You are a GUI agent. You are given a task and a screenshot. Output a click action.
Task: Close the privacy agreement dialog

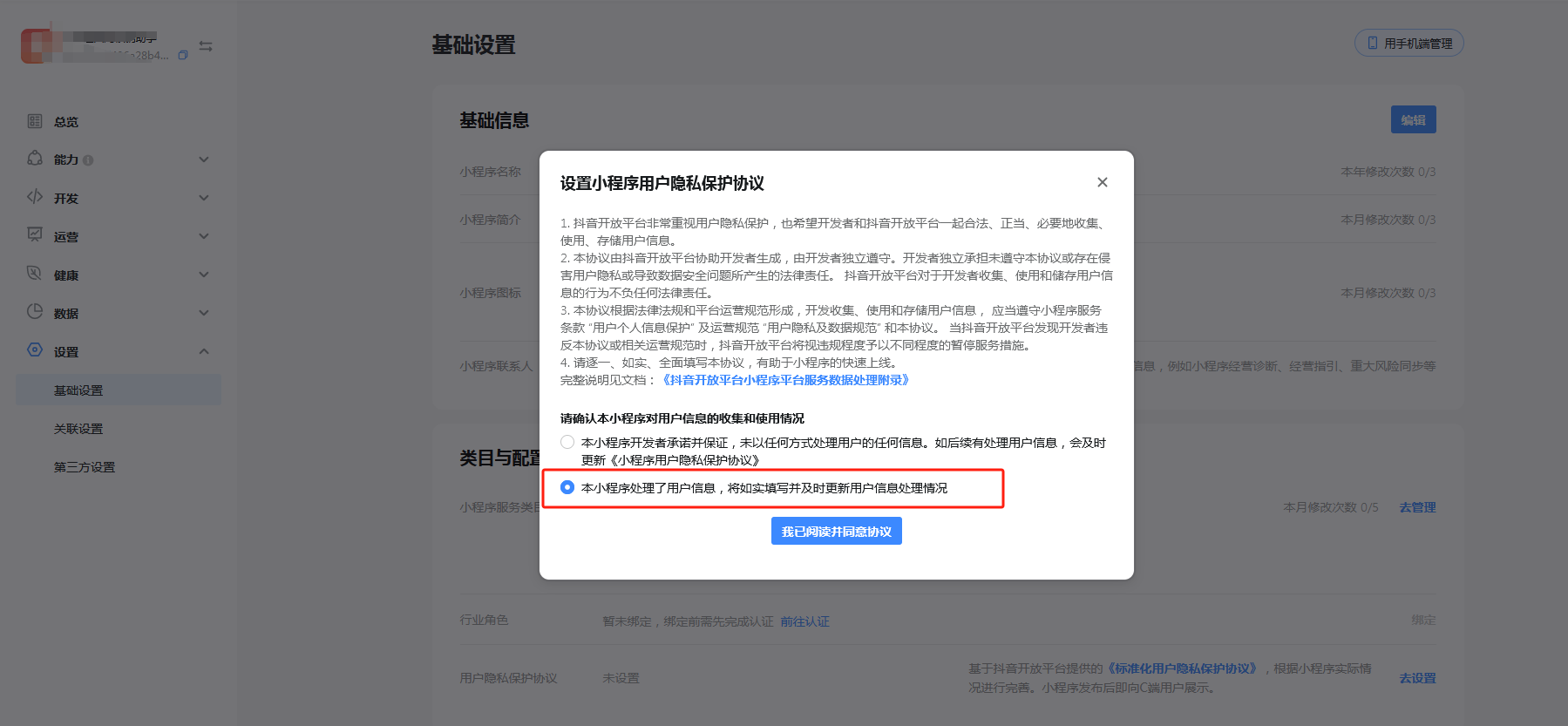coord(1103,182)
